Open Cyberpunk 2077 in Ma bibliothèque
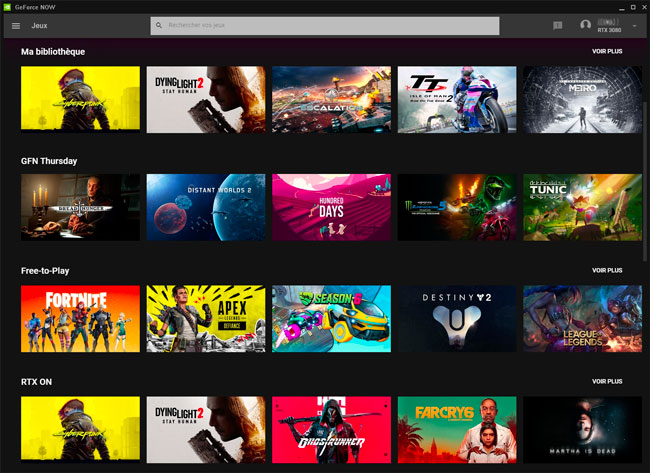 point(80,100)
